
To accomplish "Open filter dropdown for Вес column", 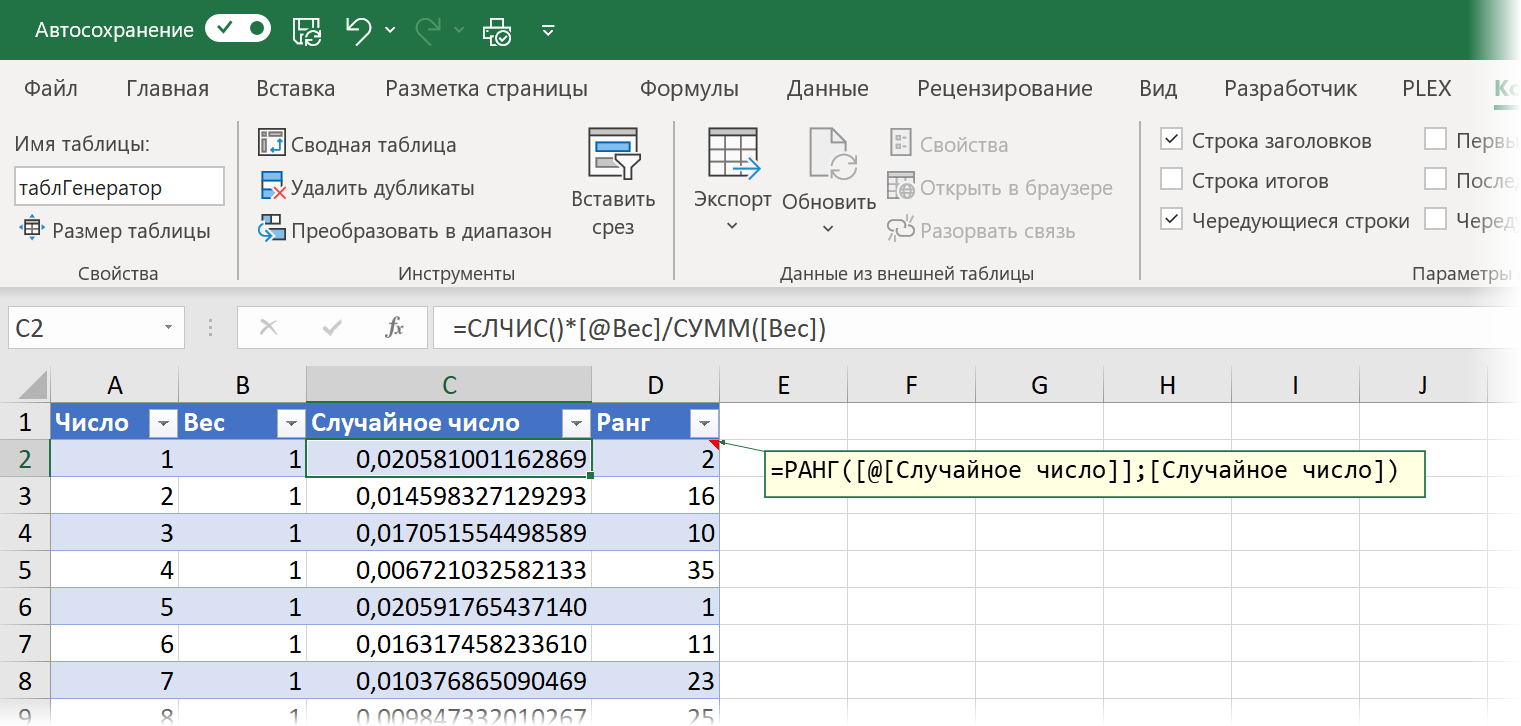I will pyautogui.click(x=291, y=424).
